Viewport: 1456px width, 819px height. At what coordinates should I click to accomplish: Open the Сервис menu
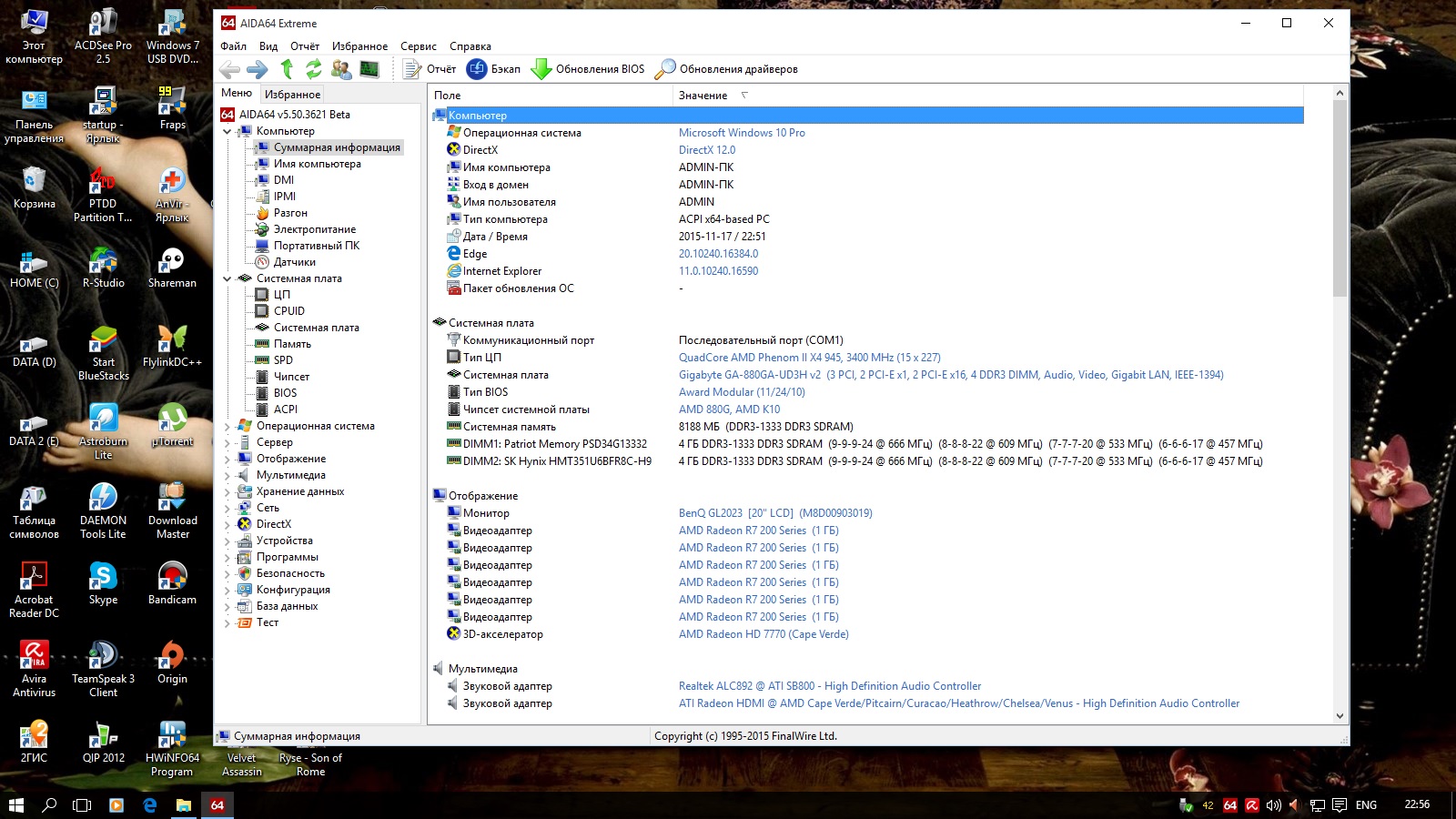(x=418, y=46)
